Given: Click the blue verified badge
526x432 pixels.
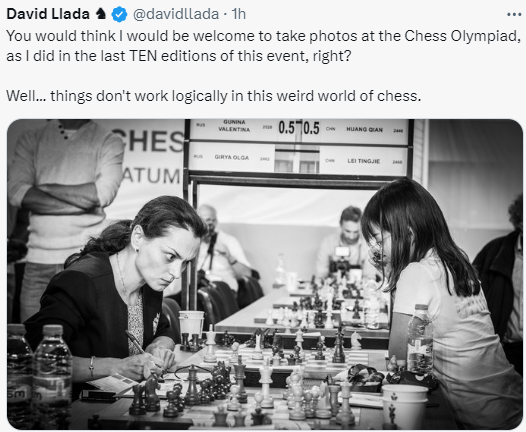Looking at the screenshot, I should [x=119, y=14].
